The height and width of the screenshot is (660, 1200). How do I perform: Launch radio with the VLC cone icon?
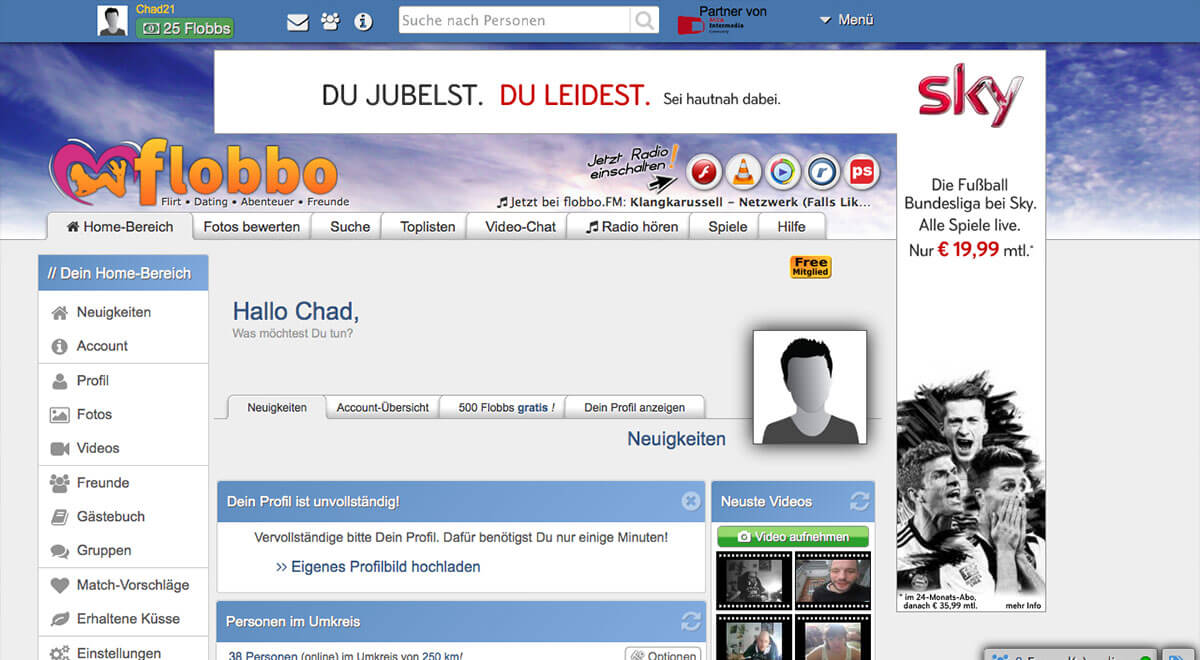(x=743, y=172)
